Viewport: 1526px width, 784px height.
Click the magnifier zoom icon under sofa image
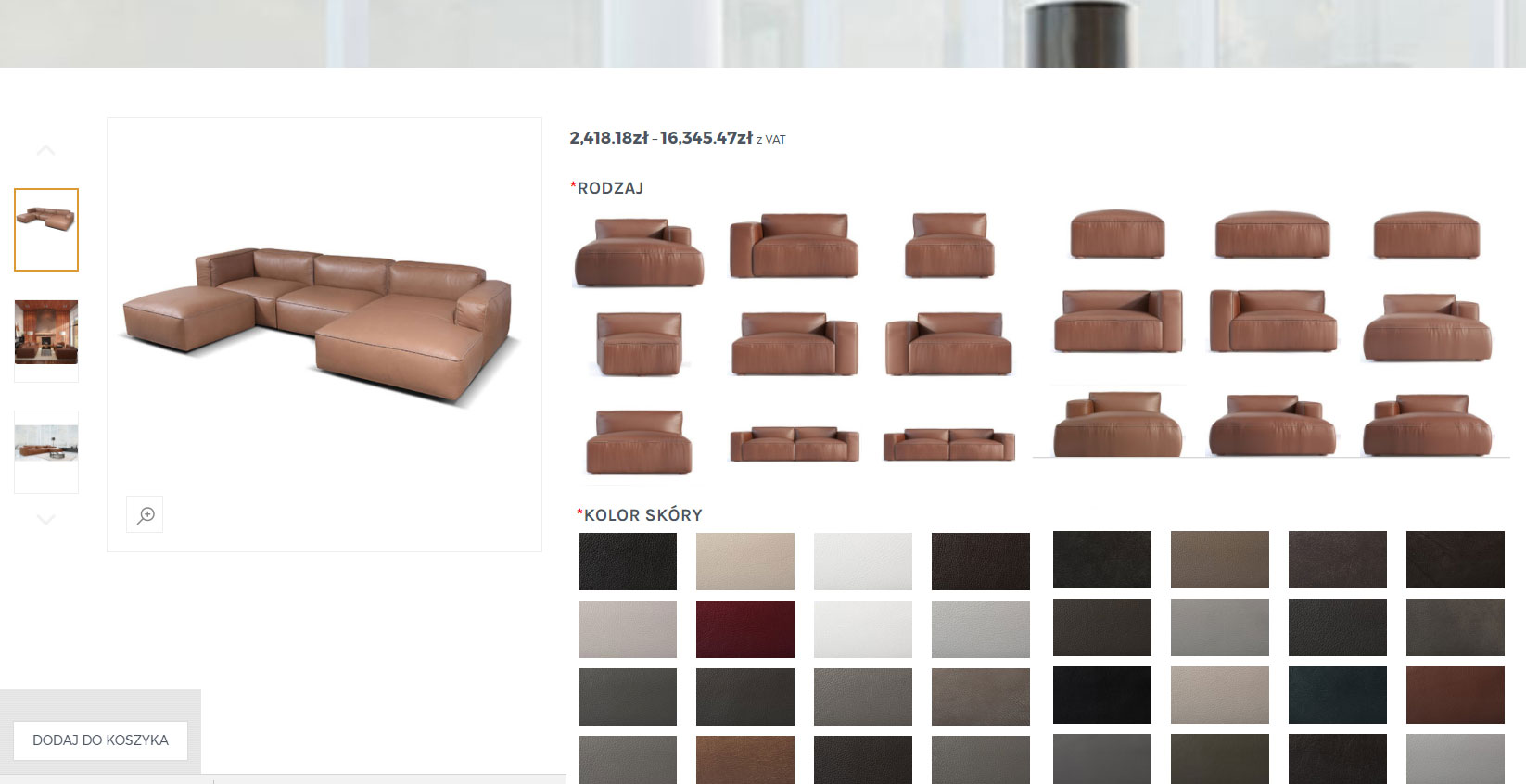coord(145,514)
